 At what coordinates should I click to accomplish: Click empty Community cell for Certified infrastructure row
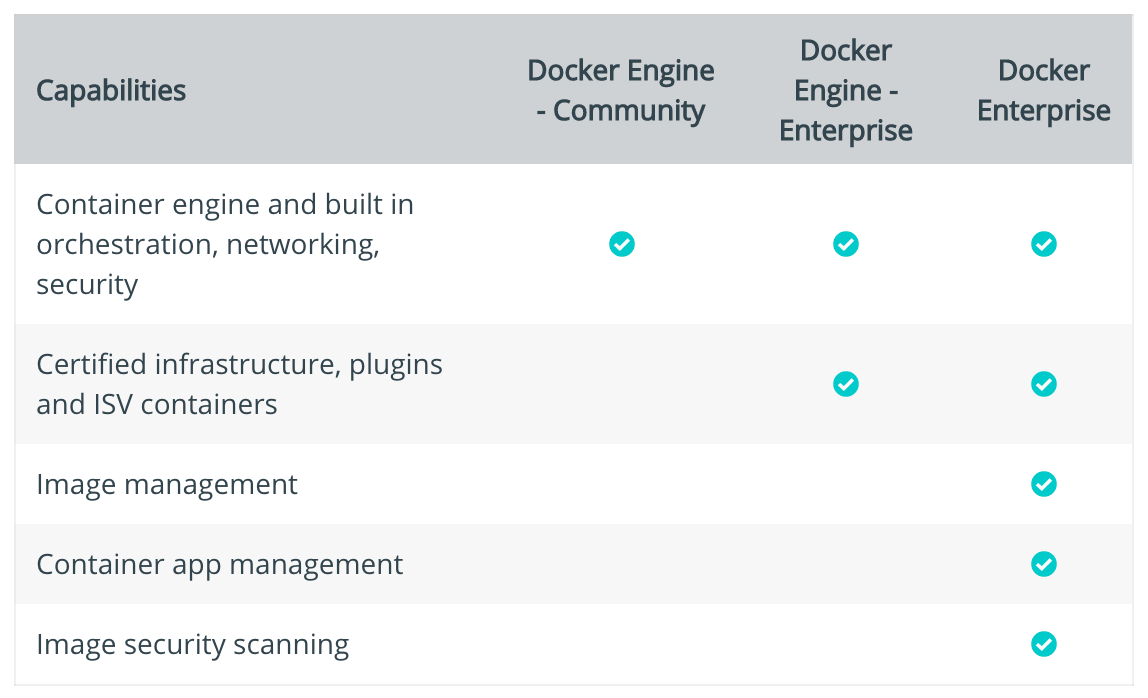coord(621,384)
